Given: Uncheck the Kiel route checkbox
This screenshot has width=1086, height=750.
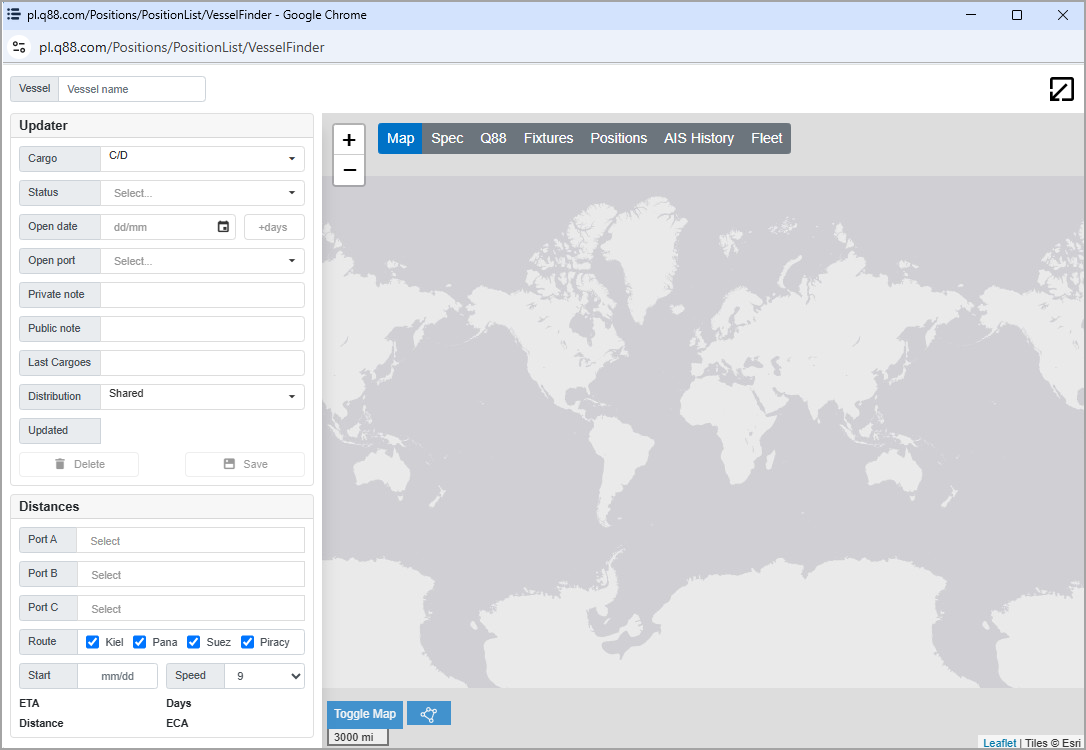Looking at the screenshot, I should coord(92,642).
